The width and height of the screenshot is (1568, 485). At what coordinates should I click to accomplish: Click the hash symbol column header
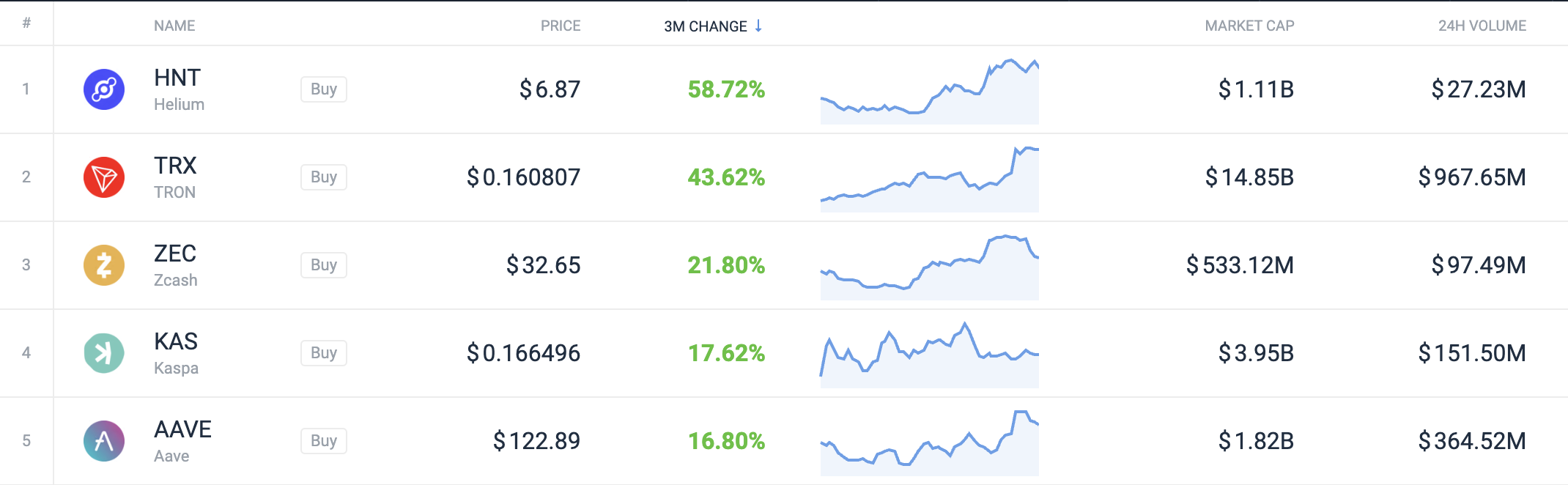pyautogui.click(x=27, y=24)
